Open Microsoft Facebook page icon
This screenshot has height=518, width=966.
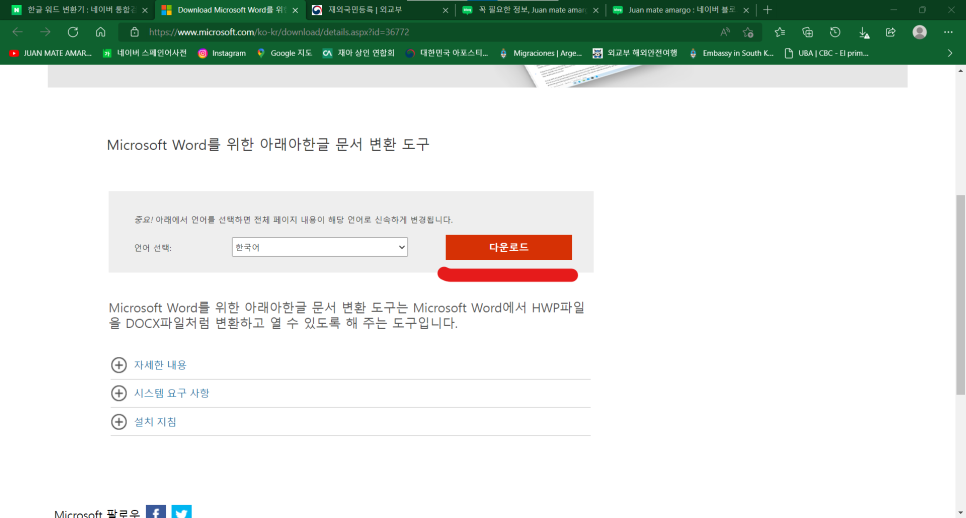156,512
